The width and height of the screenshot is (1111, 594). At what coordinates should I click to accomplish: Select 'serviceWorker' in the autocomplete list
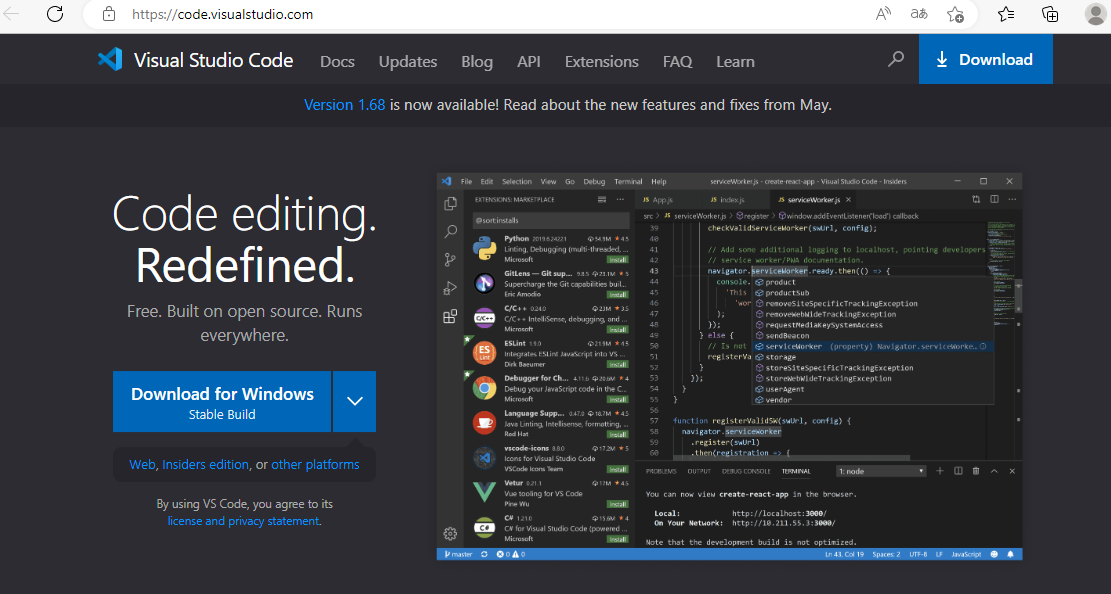[872, 347]
